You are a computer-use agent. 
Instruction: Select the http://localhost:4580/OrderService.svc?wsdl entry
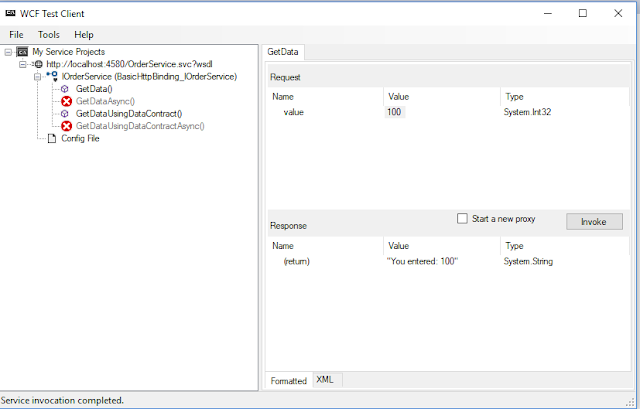coord(129,64)
